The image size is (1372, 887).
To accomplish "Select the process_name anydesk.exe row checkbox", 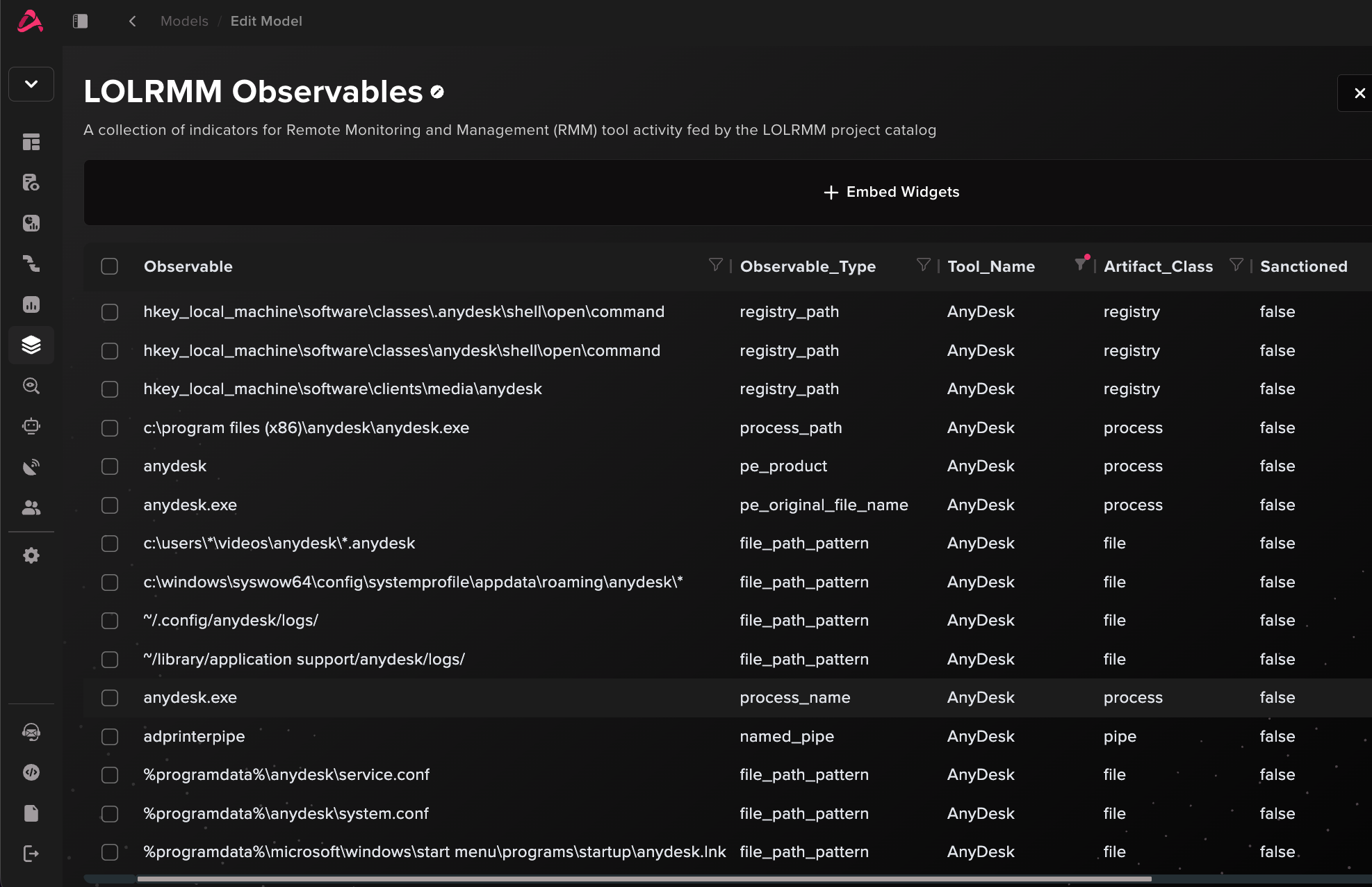I will (x=110, y=698).
